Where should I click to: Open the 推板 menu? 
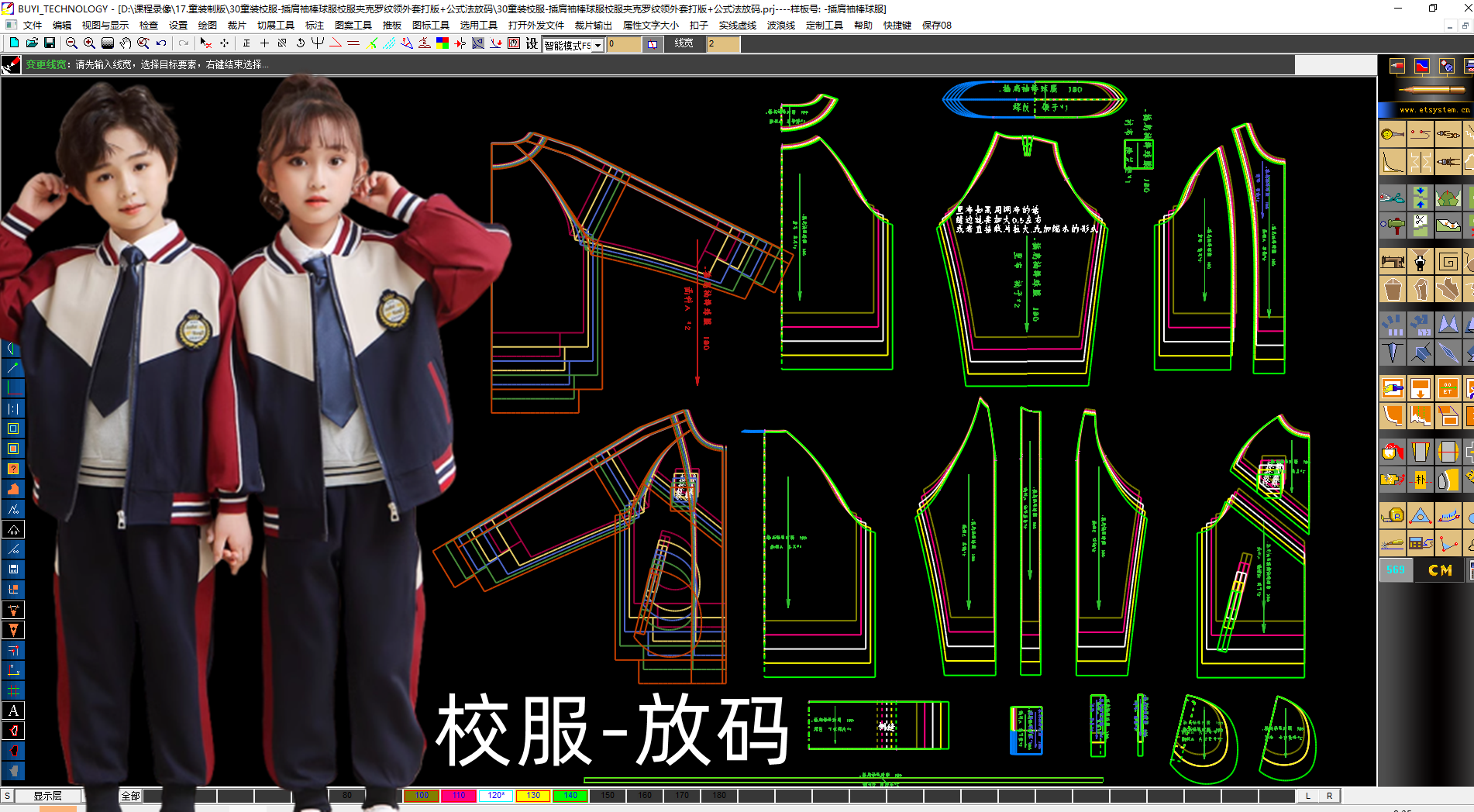392,25
